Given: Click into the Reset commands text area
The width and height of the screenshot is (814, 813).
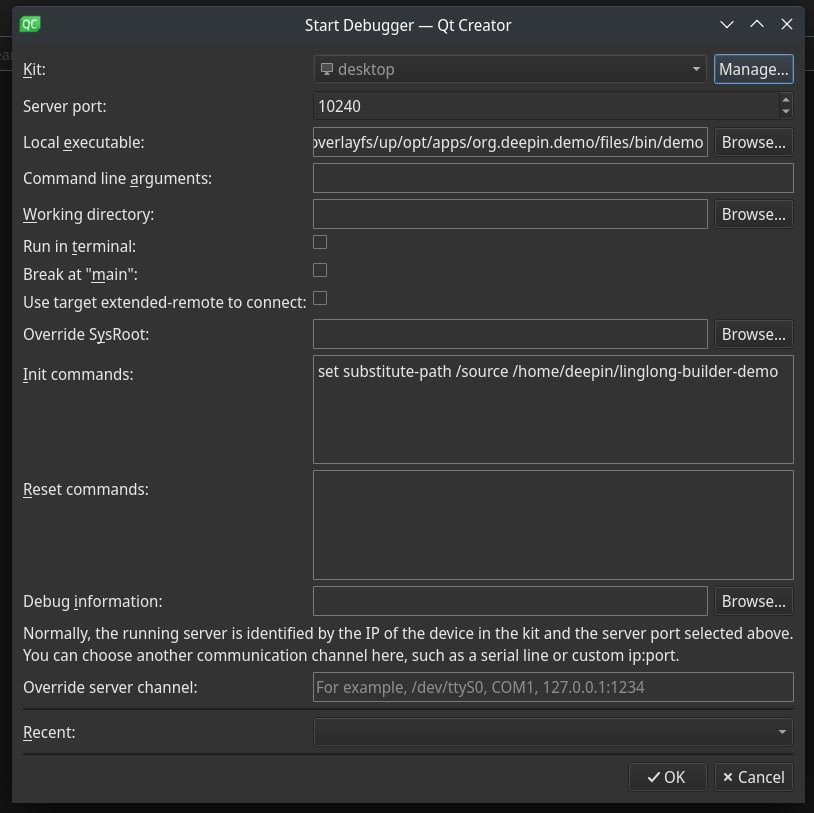Looking at the screenshot, I should [553, 525].
